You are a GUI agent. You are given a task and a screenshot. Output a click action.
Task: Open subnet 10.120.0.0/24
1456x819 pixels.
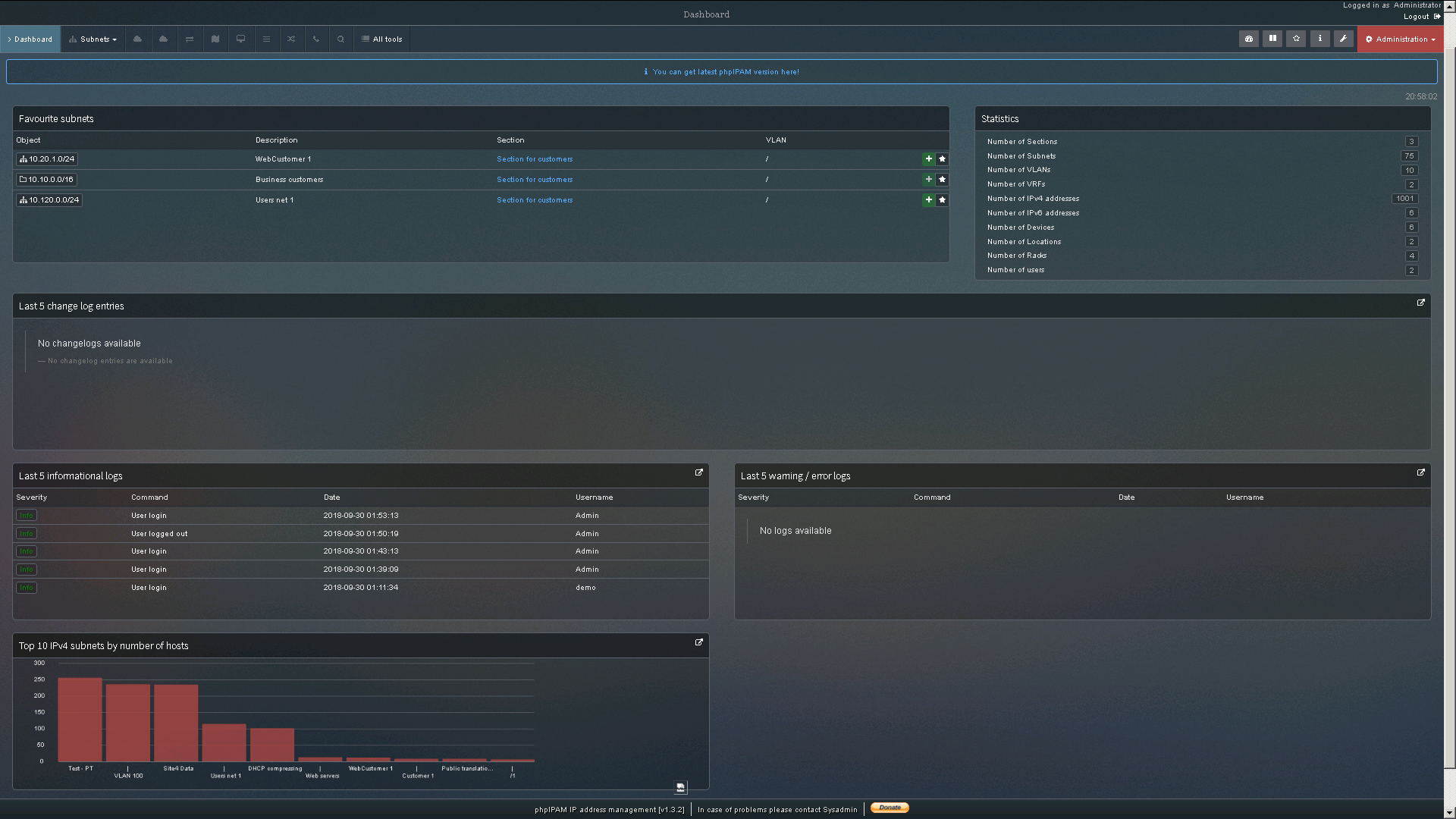(x=49, y=200)
